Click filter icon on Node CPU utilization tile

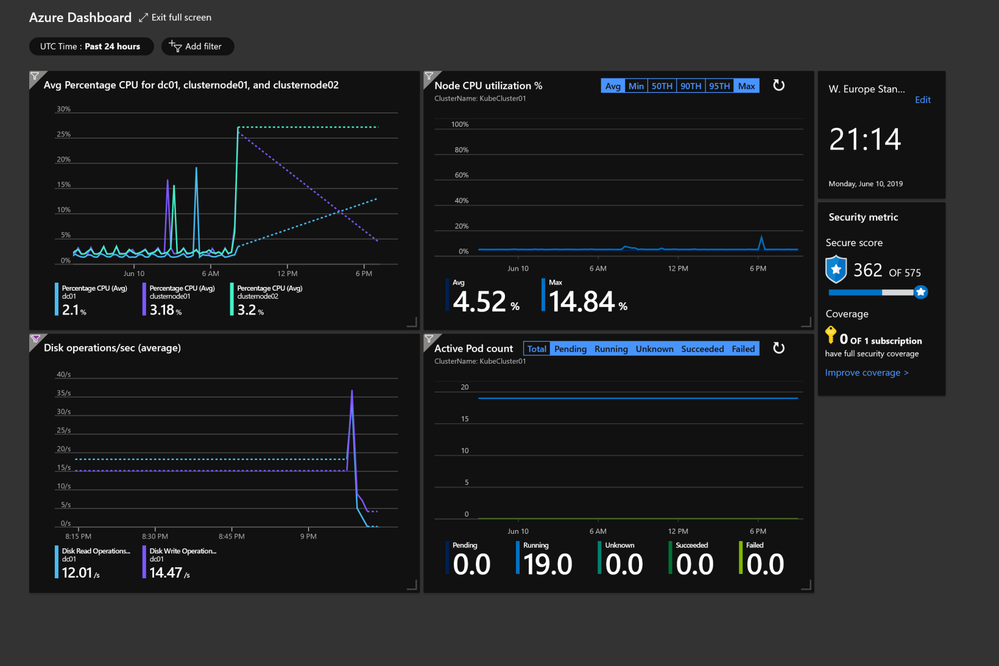point(429,77)
